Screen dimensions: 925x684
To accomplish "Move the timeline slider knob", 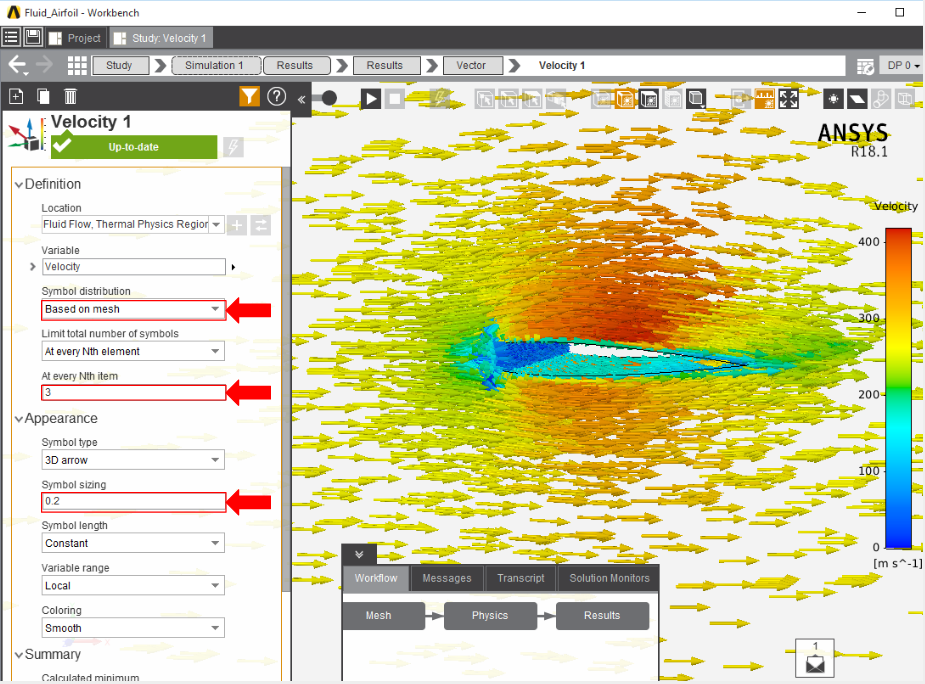I will (329, 98).
